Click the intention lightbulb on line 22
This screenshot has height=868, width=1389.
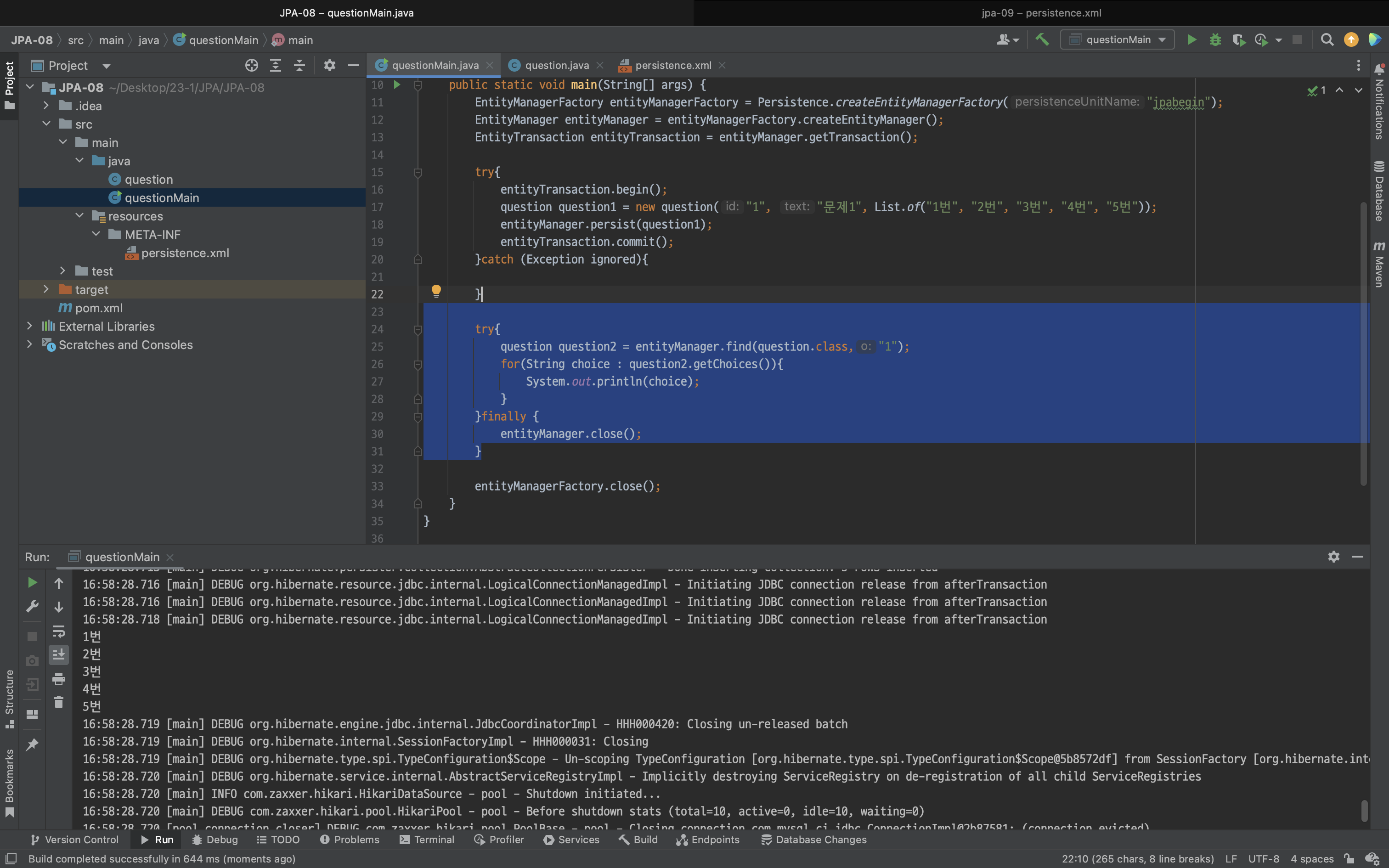click(436, 291)
